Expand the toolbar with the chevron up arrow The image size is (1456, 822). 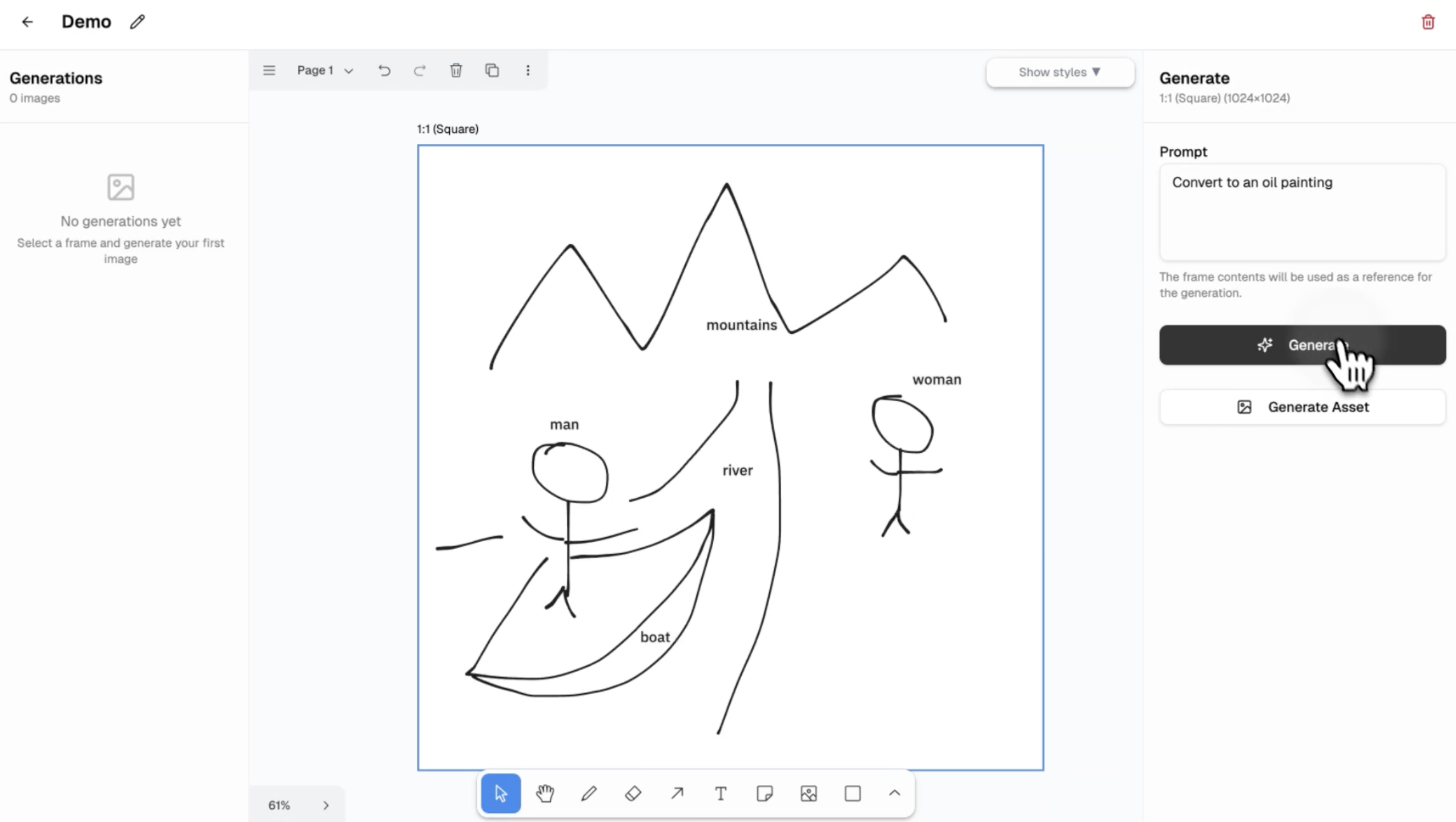(x=894, y=793)
